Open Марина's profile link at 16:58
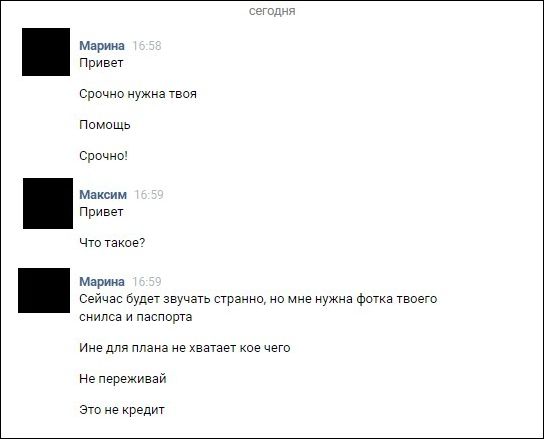 (102, 45)
